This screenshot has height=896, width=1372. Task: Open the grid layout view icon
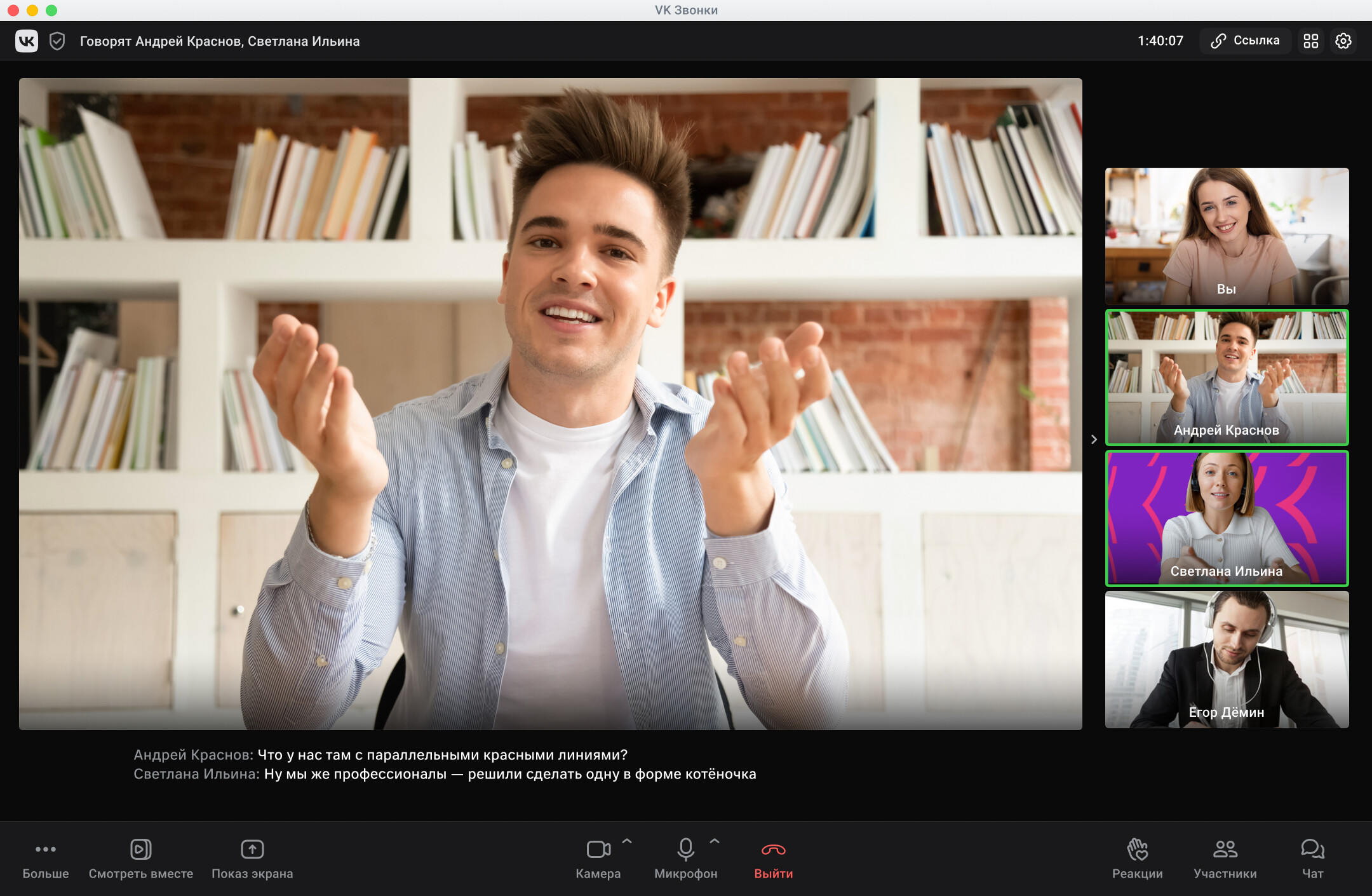(1311, 41)
